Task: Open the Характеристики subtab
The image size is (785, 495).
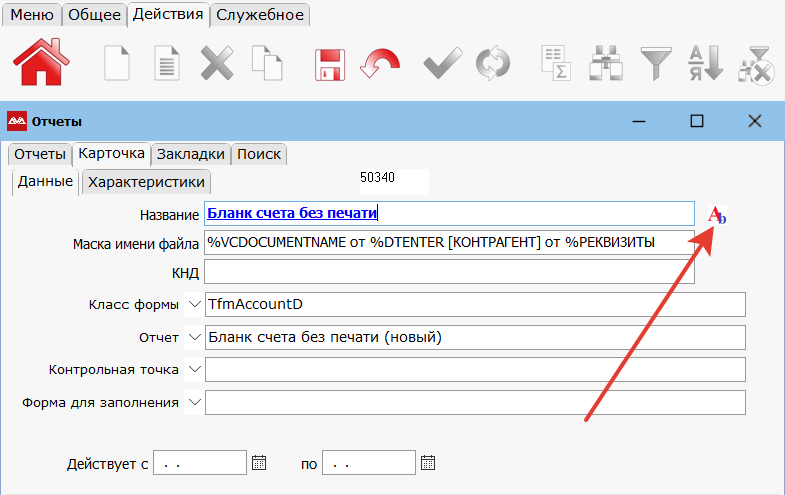Action: pyautogui.click(x=146, y=182)
